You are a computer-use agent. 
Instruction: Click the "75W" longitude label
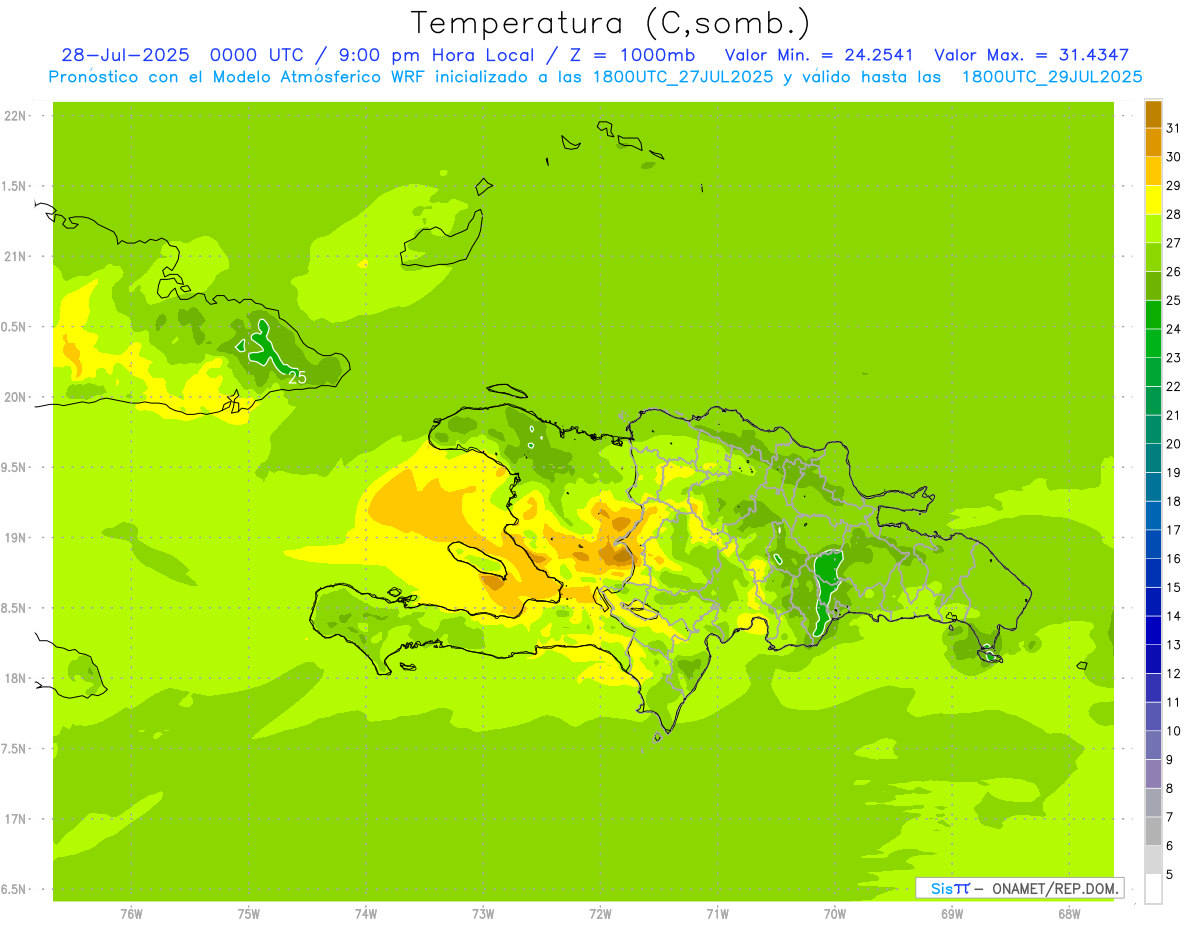(x=248, y=913)
